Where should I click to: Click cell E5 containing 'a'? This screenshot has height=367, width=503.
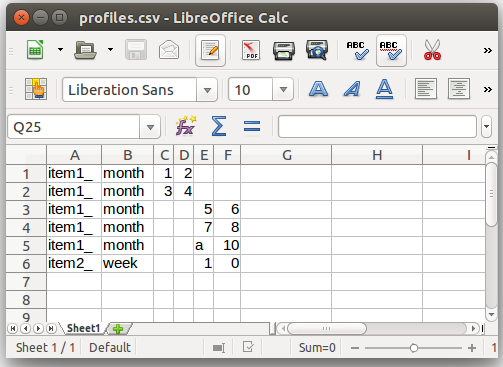coord(204,246)
